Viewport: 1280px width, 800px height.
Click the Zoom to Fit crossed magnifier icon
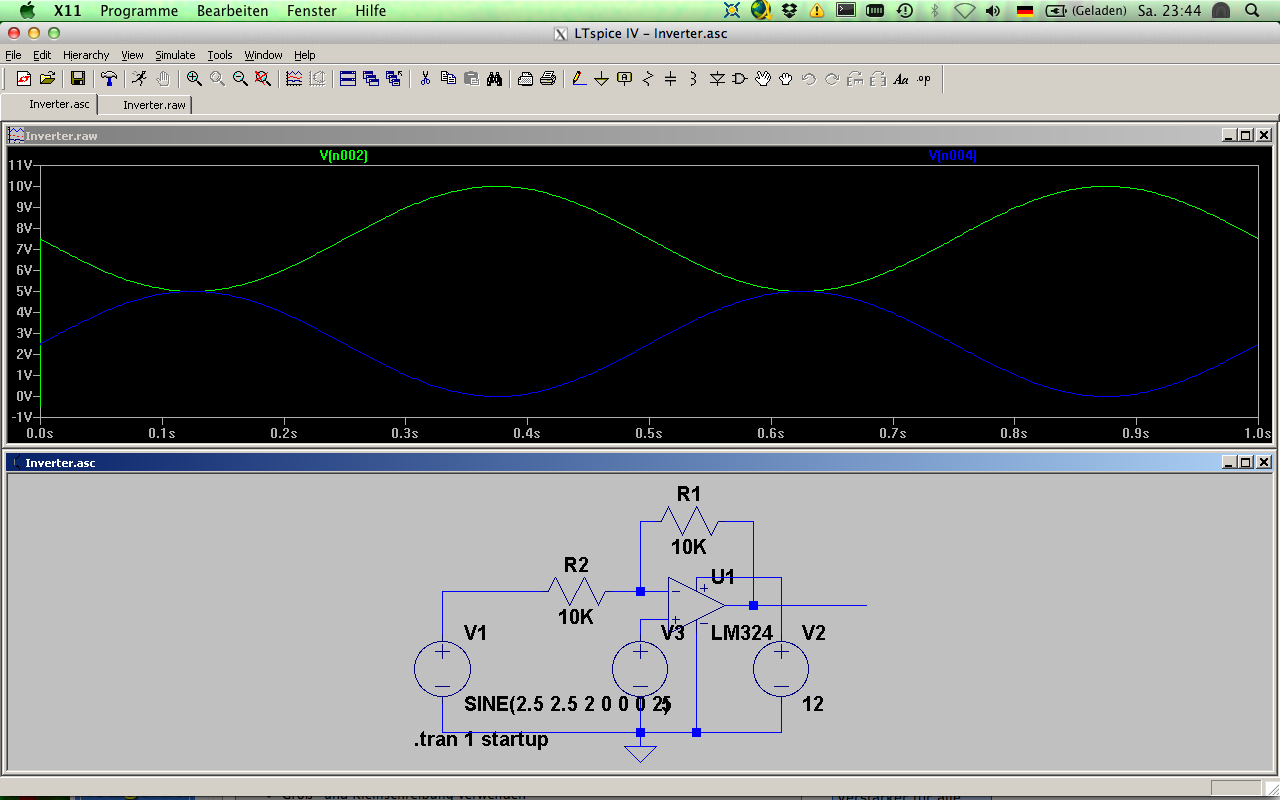[x=263, y=79]
